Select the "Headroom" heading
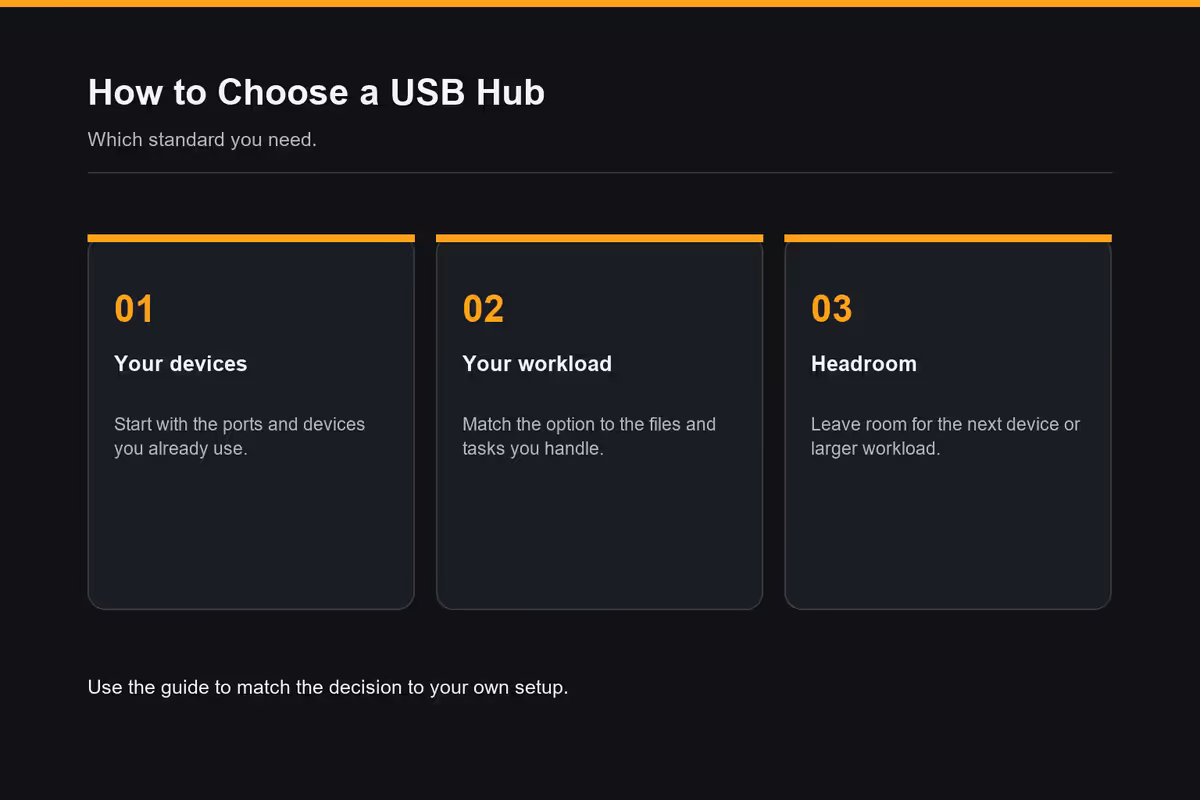 864,364
